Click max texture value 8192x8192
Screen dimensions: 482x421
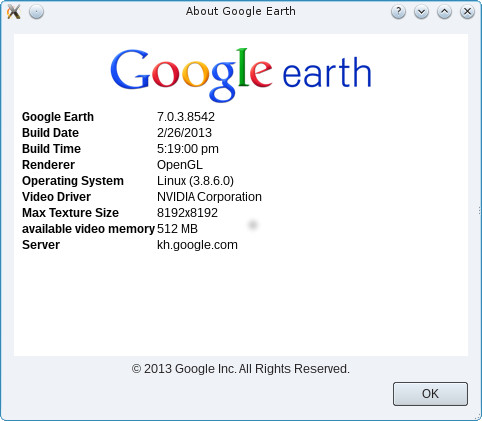tap(187, 213)
